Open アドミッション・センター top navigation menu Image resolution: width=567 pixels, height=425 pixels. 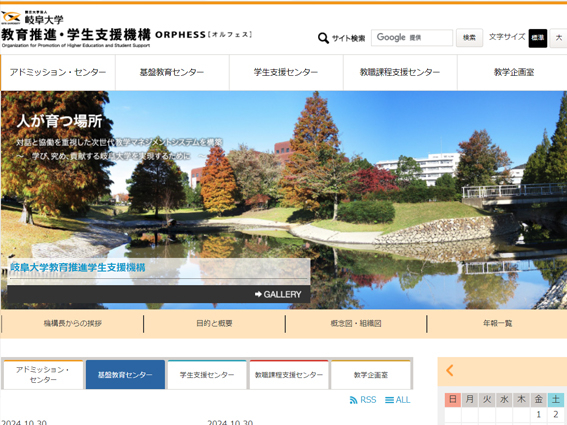point(58,72)
